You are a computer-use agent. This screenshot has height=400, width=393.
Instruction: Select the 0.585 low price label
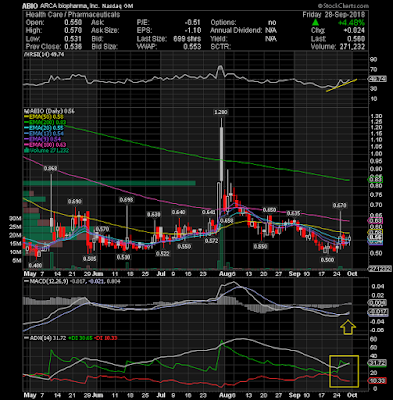pyautogui.click(x=90, y=258)
